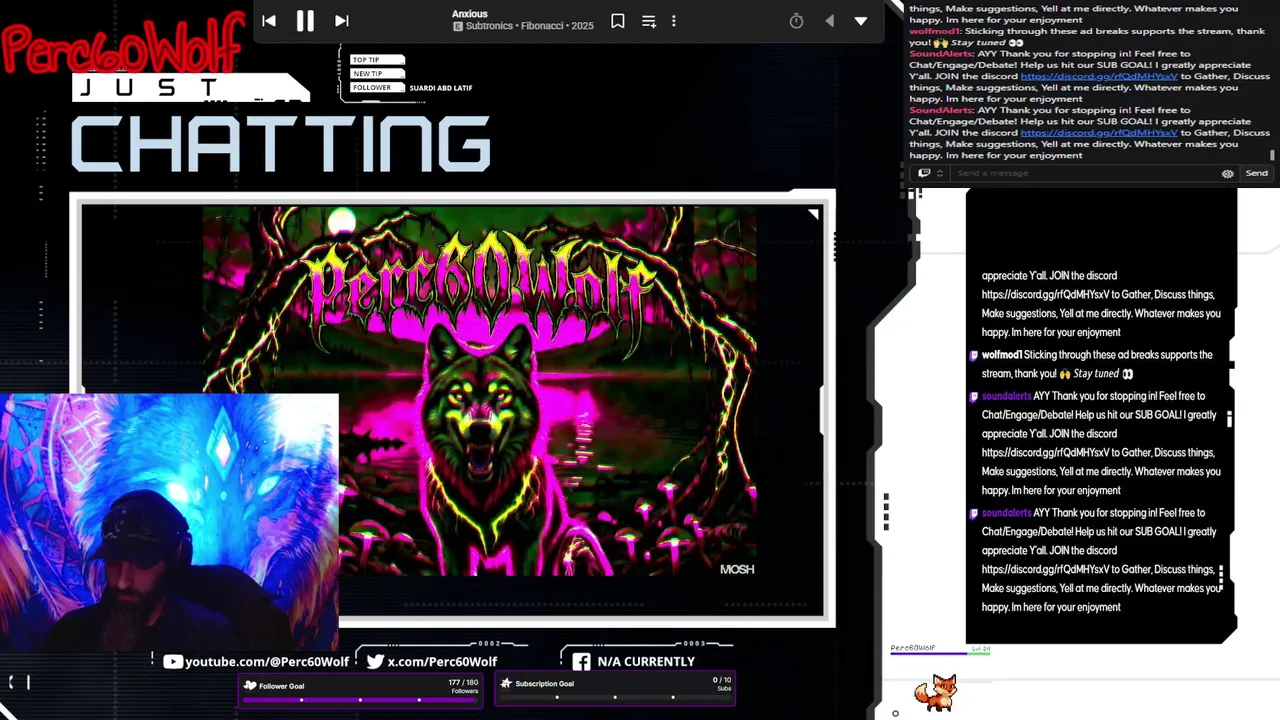Click the Twitch chat scrollbar thumb
Viewport: 1280px width, 720px height.
tap(1272, 155)
